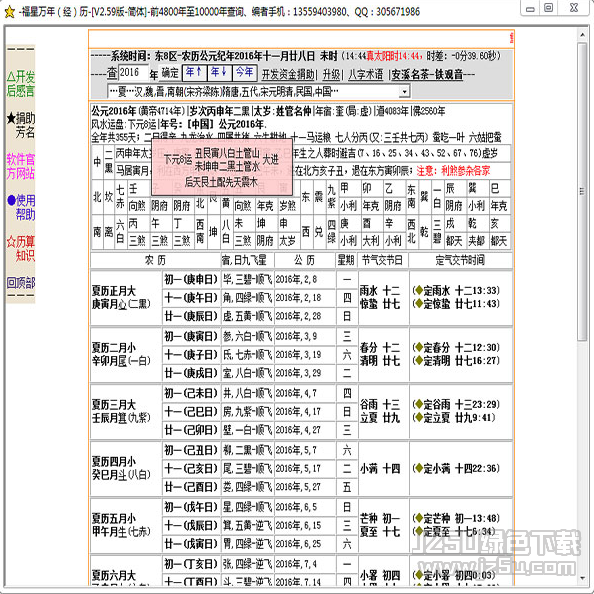Open sidebar item ☆历算知识
The image size is (594, 594).
(x=21, y=249)
